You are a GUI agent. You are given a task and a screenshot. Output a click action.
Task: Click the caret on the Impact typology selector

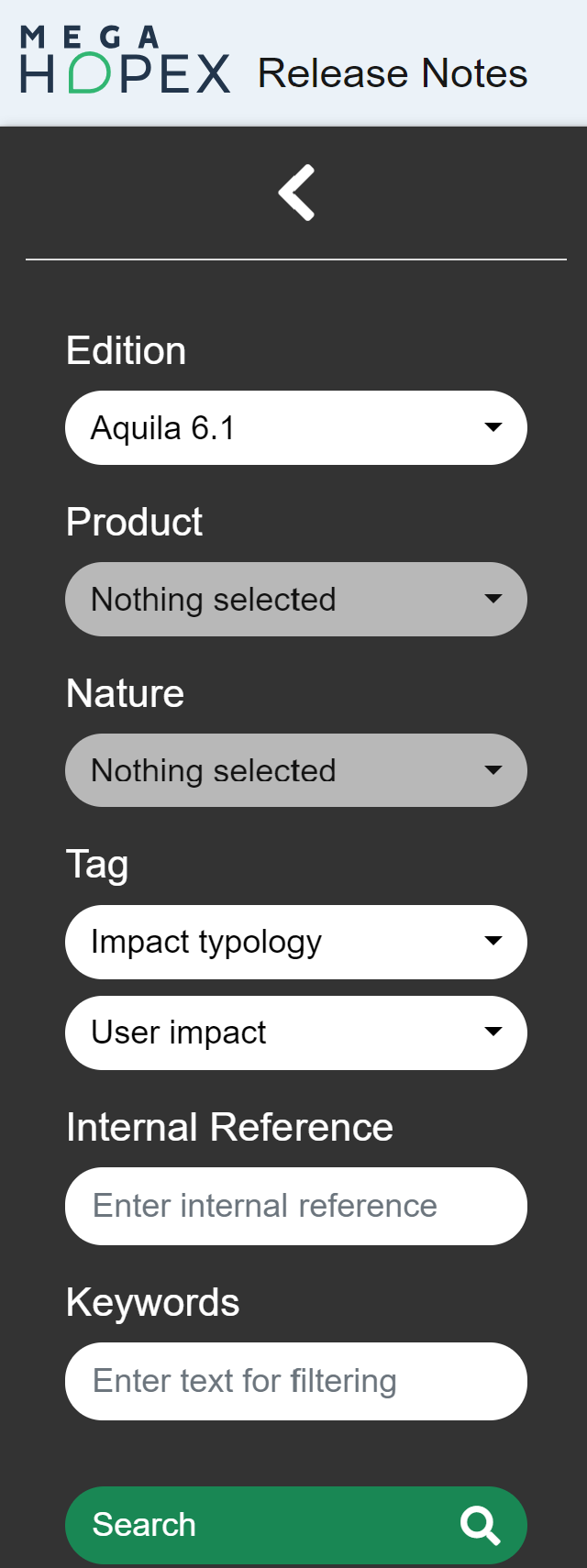point(493,941)
